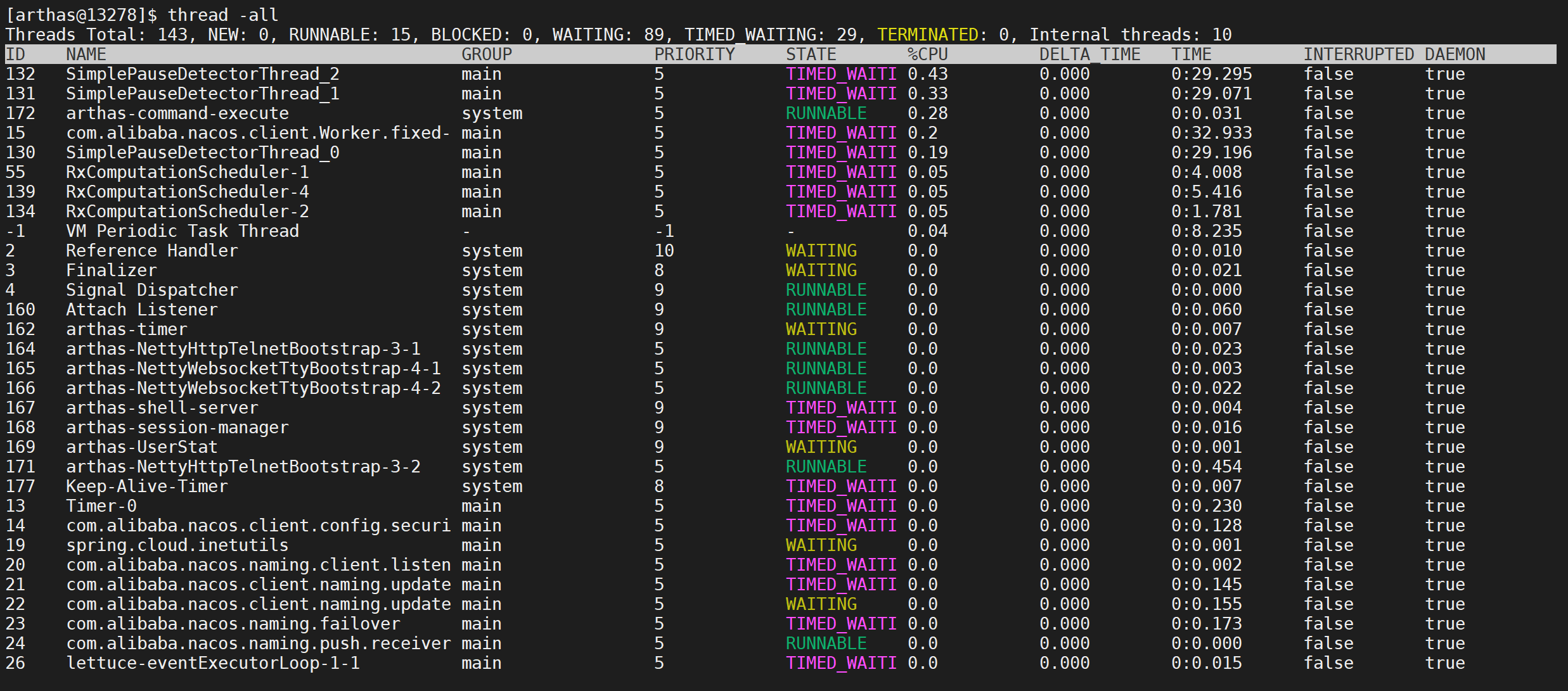Click RxComputationScheduler-4 thread name
Screen dimensions: 1568x691
pyautogui.click(x=188, y=192)
